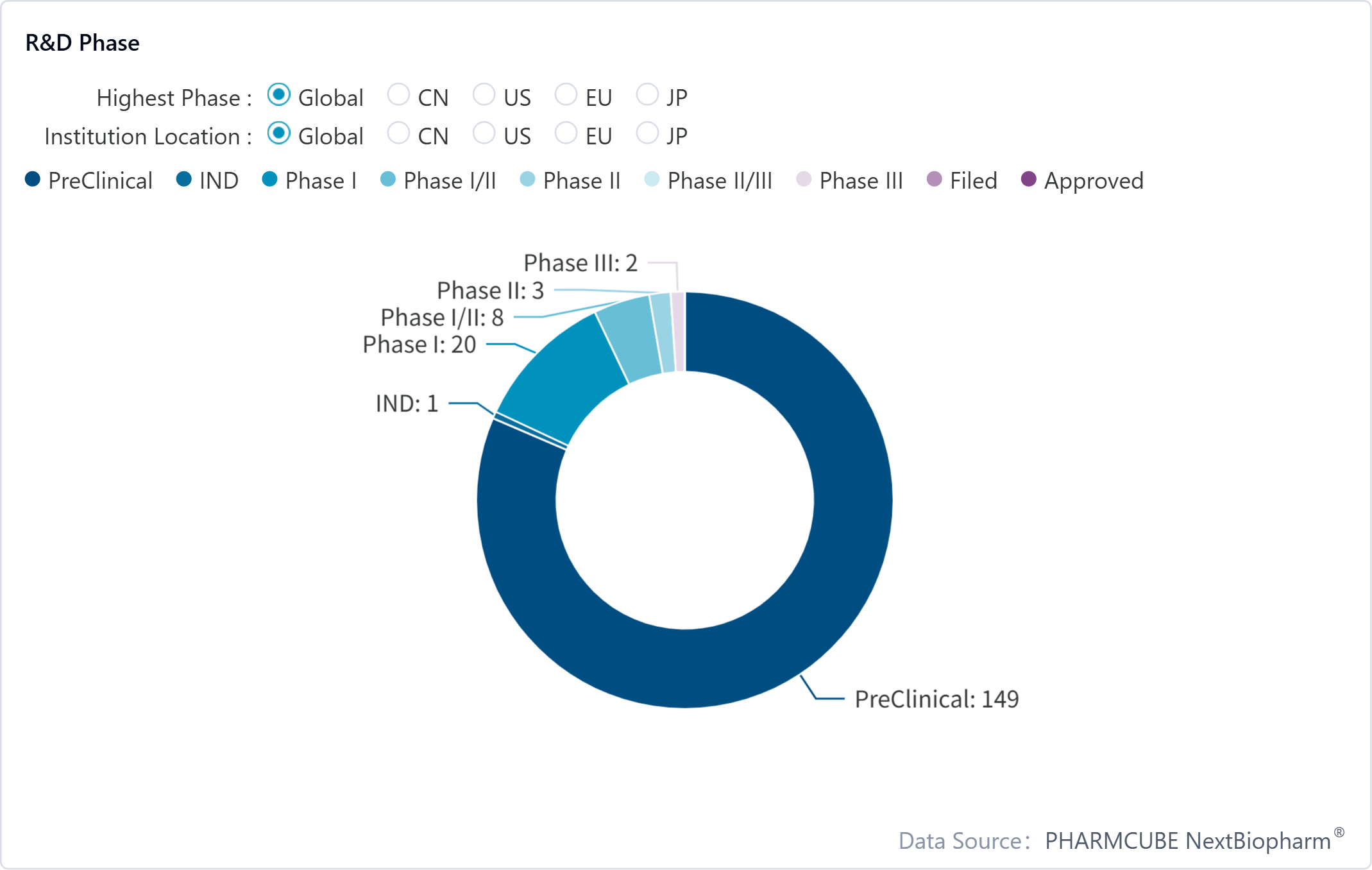Image resolution: width=1372 pixels, height=870 pixels.
Task: Click the Approved legend dot
Action: tap(1029, 180)
